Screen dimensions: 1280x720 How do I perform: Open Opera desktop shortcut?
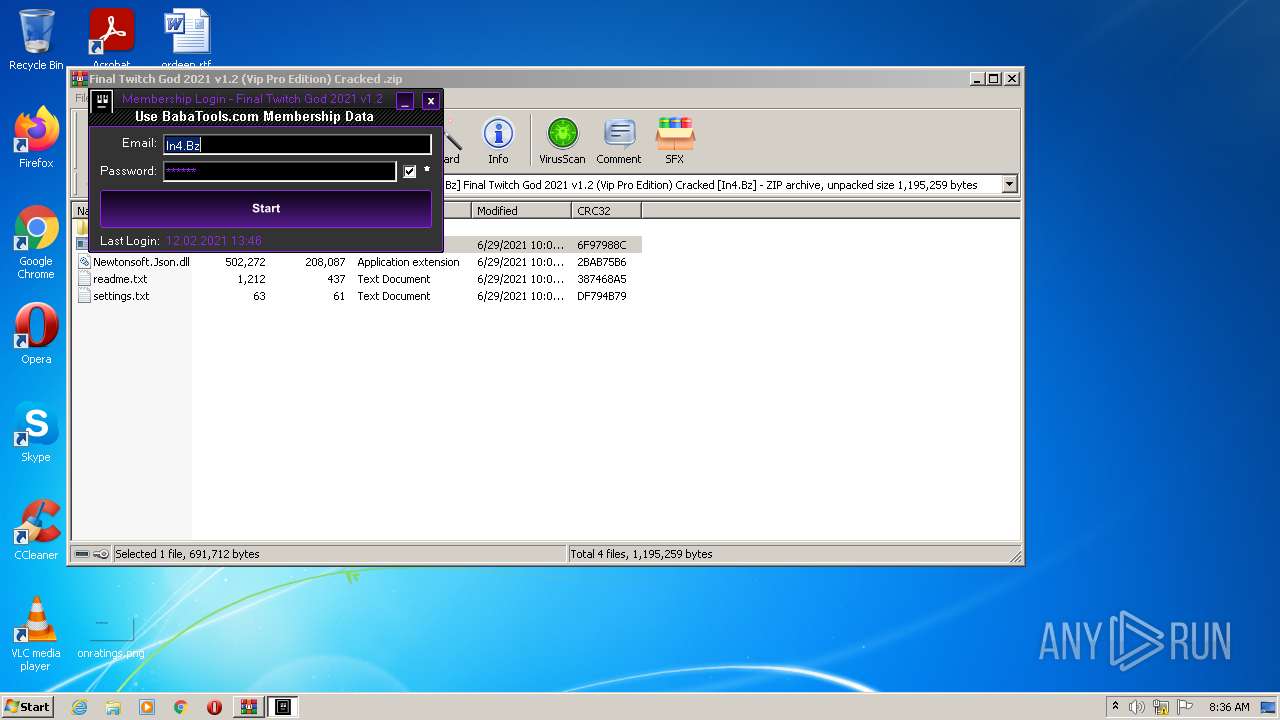click(36, 333)
